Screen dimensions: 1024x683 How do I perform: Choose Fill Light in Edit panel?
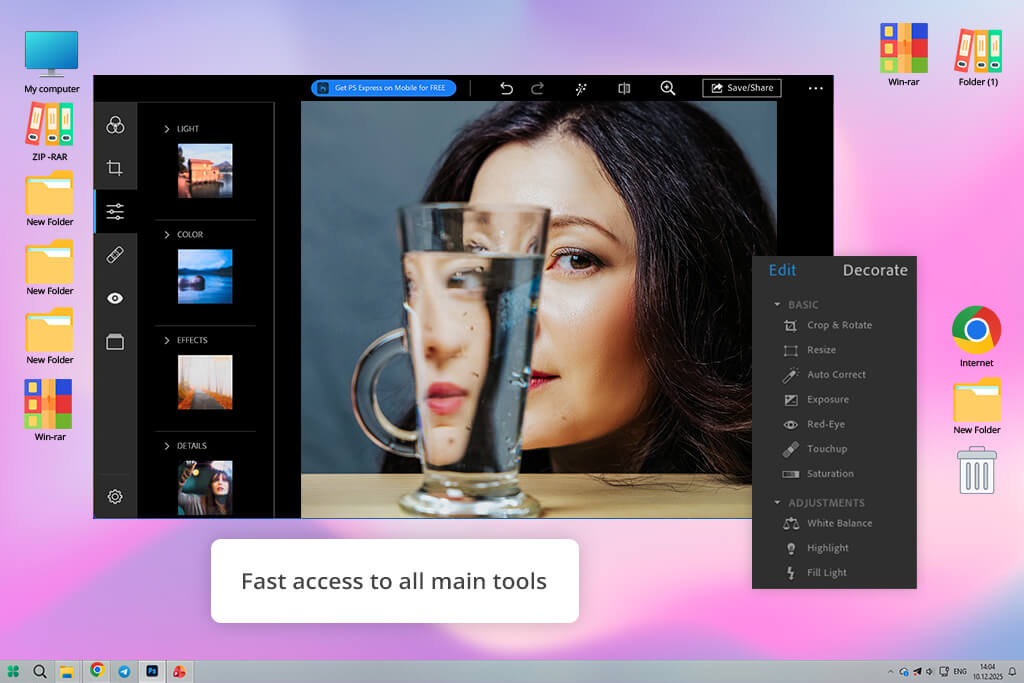coord(814,573)
